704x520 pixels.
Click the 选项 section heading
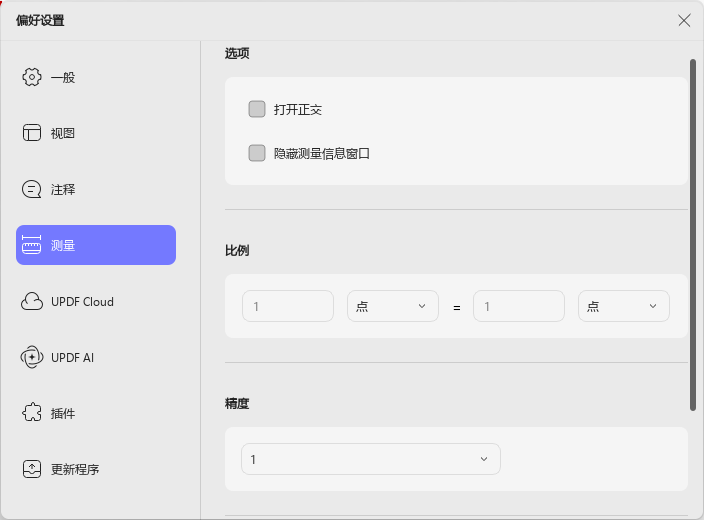(237, 53)
